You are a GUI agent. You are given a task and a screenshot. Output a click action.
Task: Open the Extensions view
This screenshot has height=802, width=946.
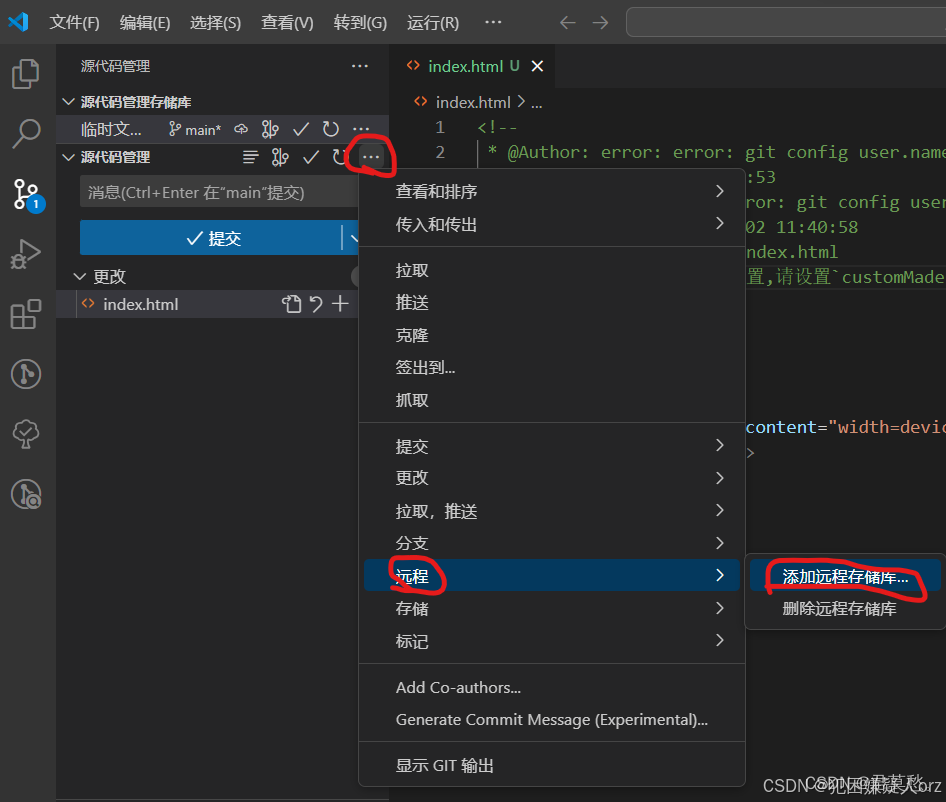coord(26,313)
